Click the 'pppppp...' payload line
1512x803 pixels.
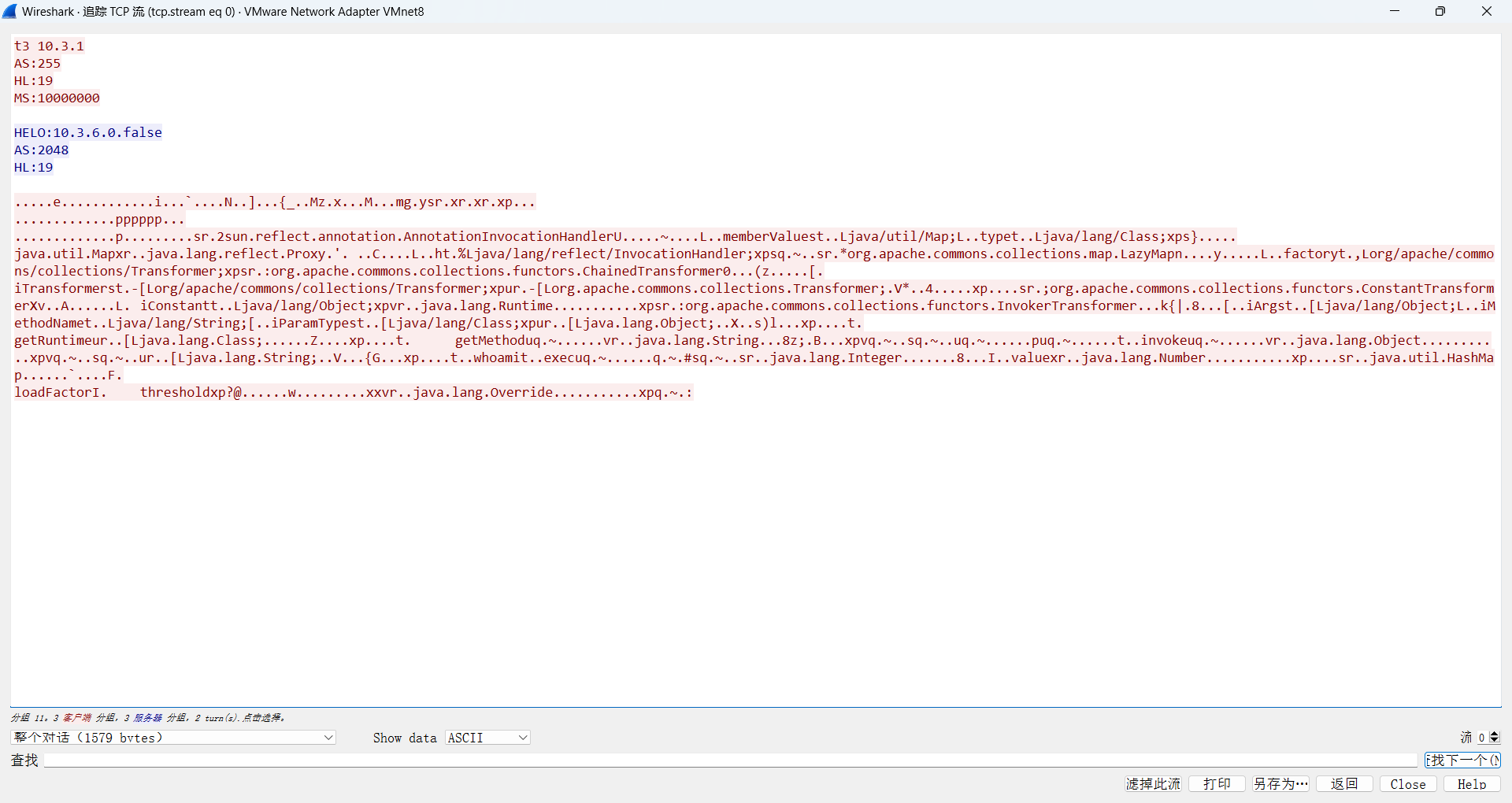(x=99, y=220)
